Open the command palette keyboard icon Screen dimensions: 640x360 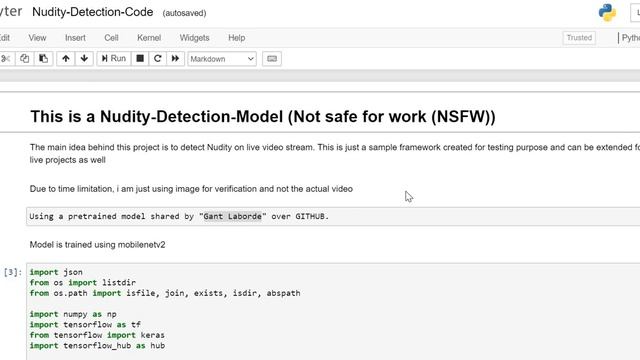[x=272, y=59]
